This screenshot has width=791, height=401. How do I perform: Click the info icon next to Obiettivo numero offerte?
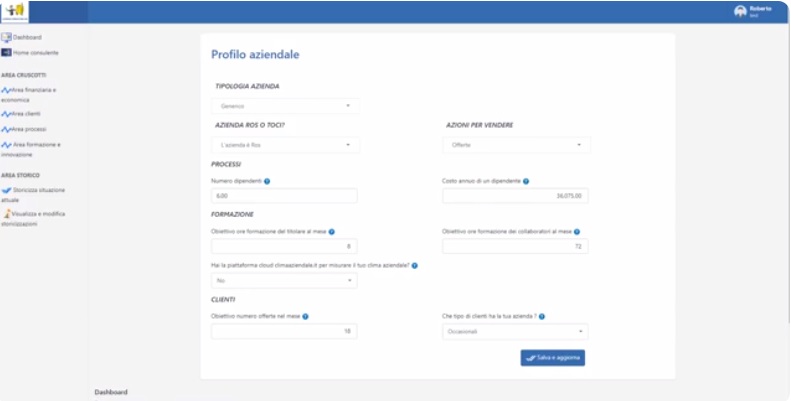[x=305, y=316]
